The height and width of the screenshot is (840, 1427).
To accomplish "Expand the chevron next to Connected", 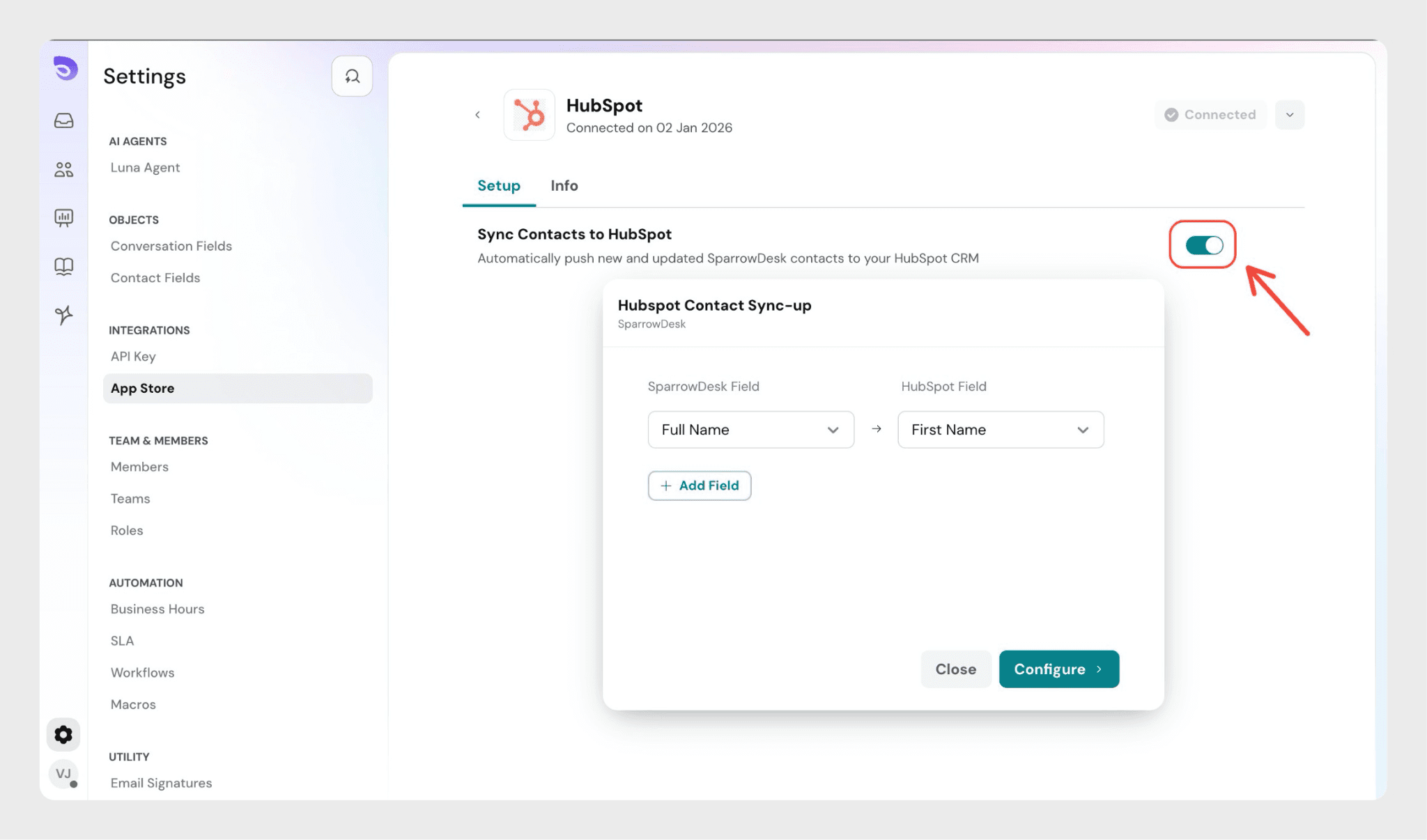I will [x=1289, y=115].
